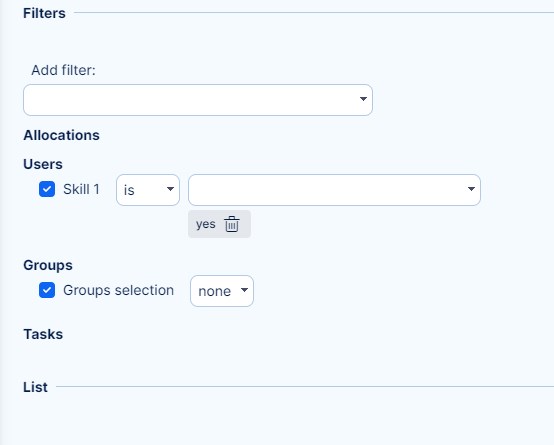Click the "Groups selection" label text
The width and height of the screenshot is (554, 445).
[x=118, y=290]
